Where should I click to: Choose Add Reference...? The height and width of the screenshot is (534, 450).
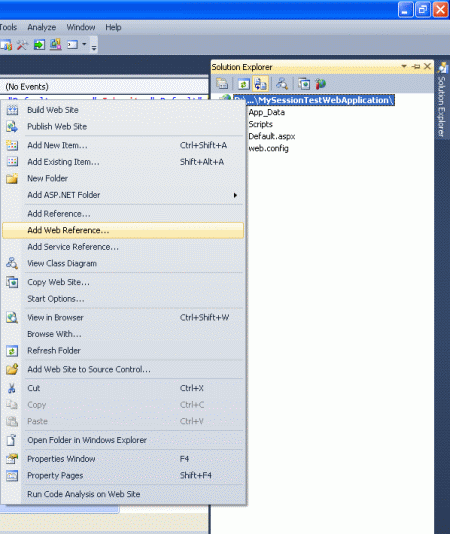click(123, 214)
